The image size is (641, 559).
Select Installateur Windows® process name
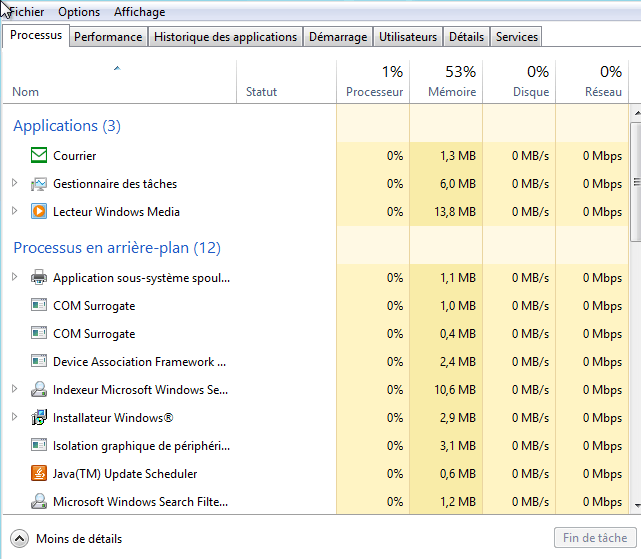pos(113,418)
